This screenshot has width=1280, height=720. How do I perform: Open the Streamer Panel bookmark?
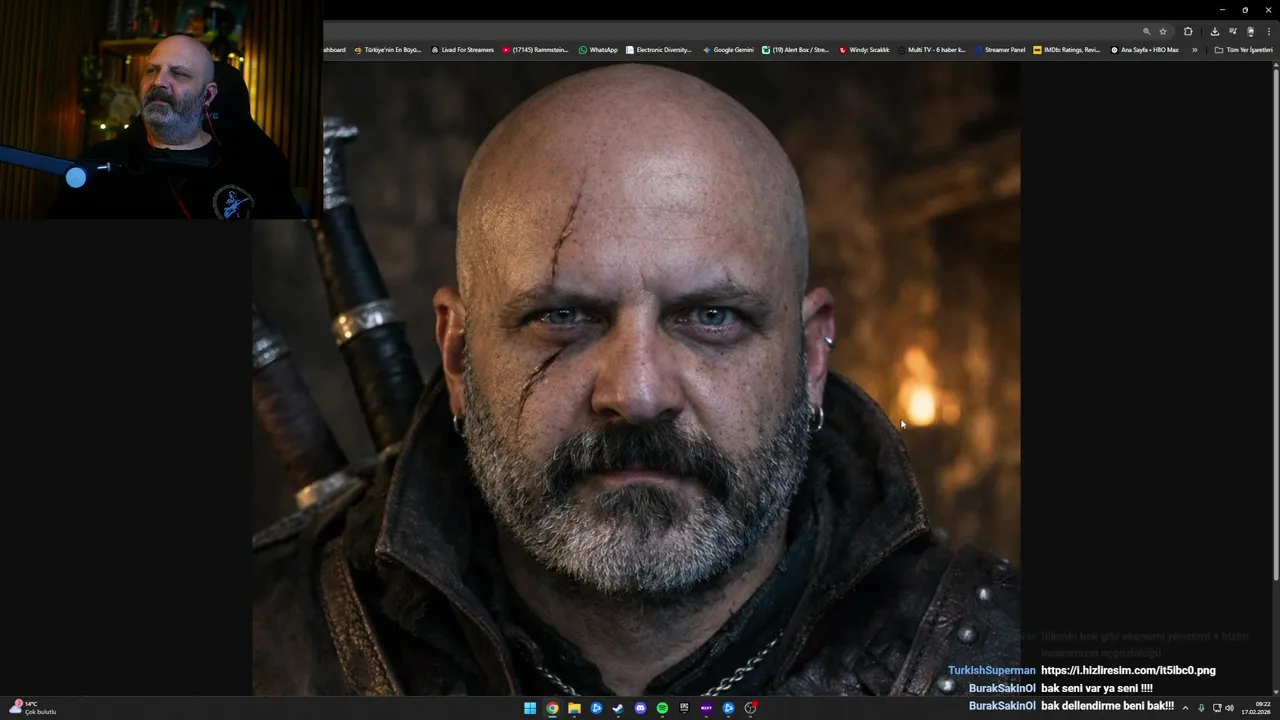tap(999, 49)
